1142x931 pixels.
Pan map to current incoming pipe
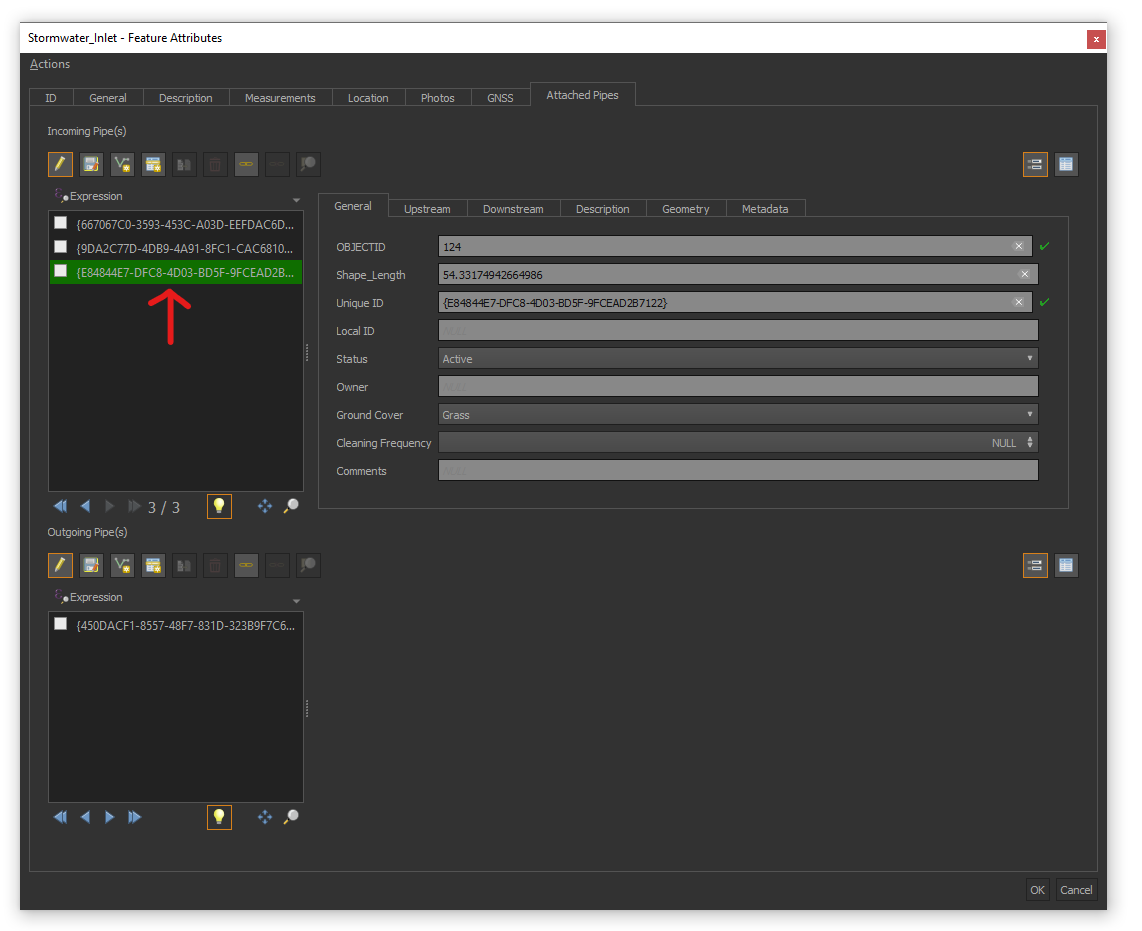pos(265,506)
